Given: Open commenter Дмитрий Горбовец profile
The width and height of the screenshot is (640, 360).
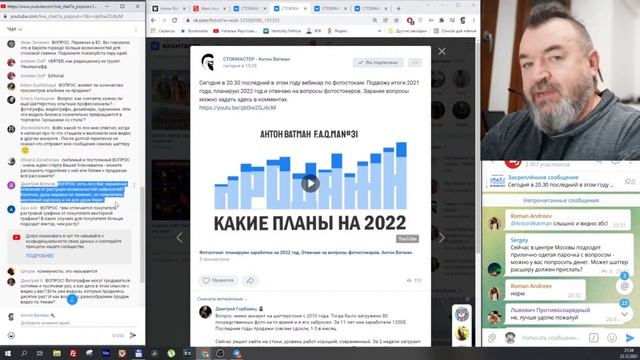Looking at the screenshot, I should click(236, 309).
